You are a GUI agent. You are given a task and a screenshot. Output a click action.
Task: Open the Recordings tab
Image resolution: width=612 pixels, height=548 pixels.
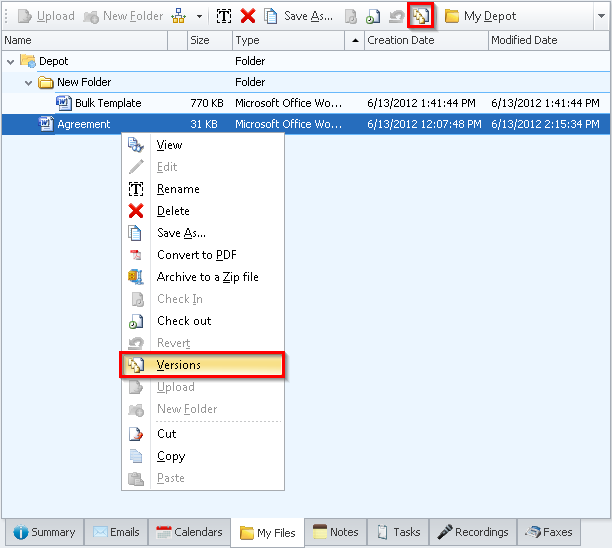click(x=473, y=532)
